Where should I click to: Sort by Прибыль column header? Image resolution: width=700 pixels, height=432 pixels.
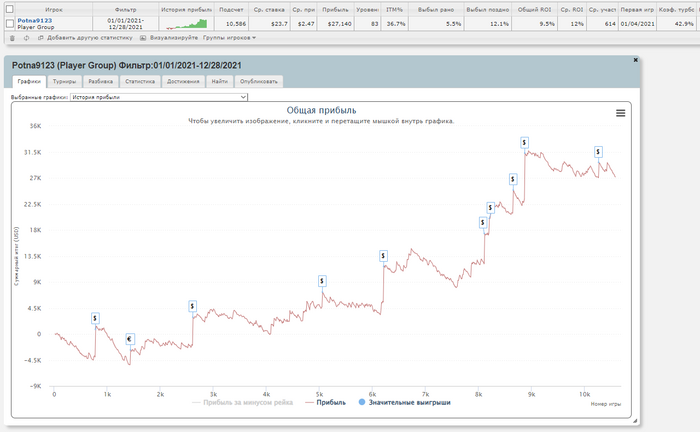[x=335, y=9]
